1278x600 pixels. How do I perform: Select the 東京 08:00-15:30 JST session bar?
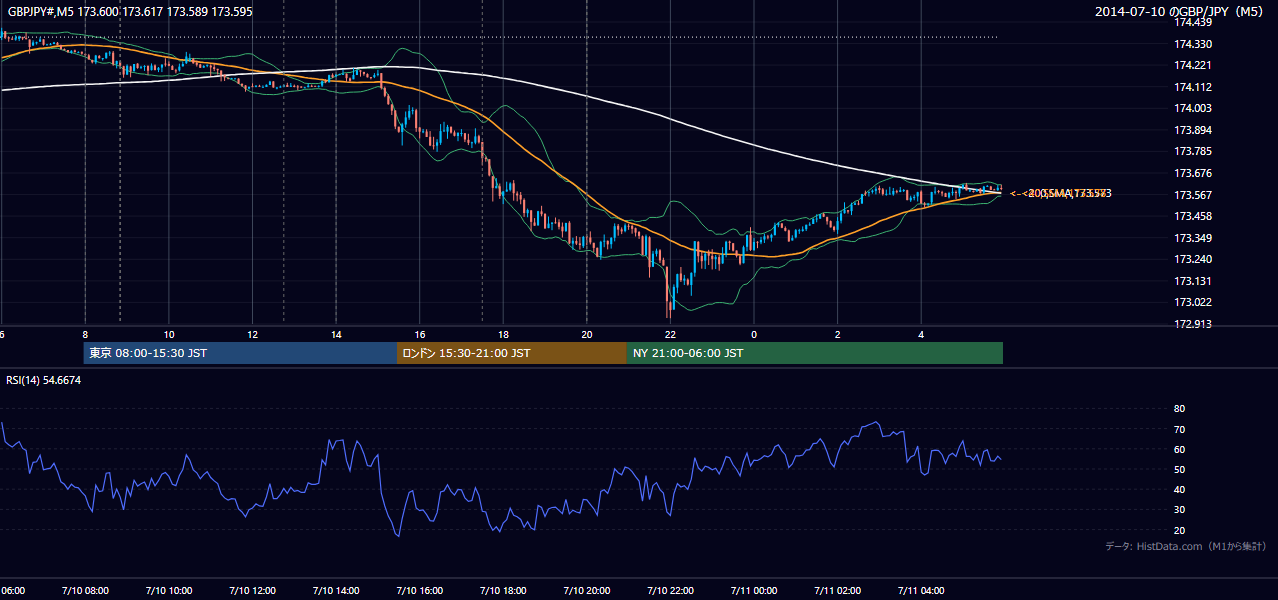[241, 353]
